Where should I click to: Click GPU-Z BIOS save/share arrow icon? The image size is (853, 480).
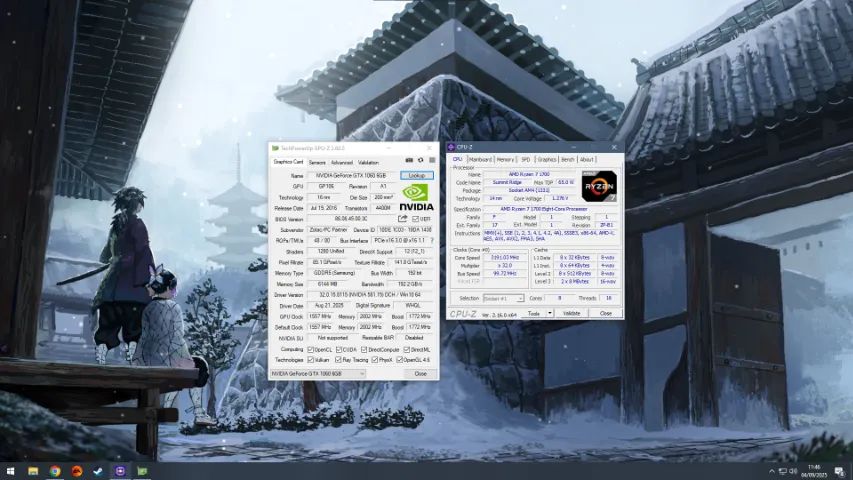point(403,219)
